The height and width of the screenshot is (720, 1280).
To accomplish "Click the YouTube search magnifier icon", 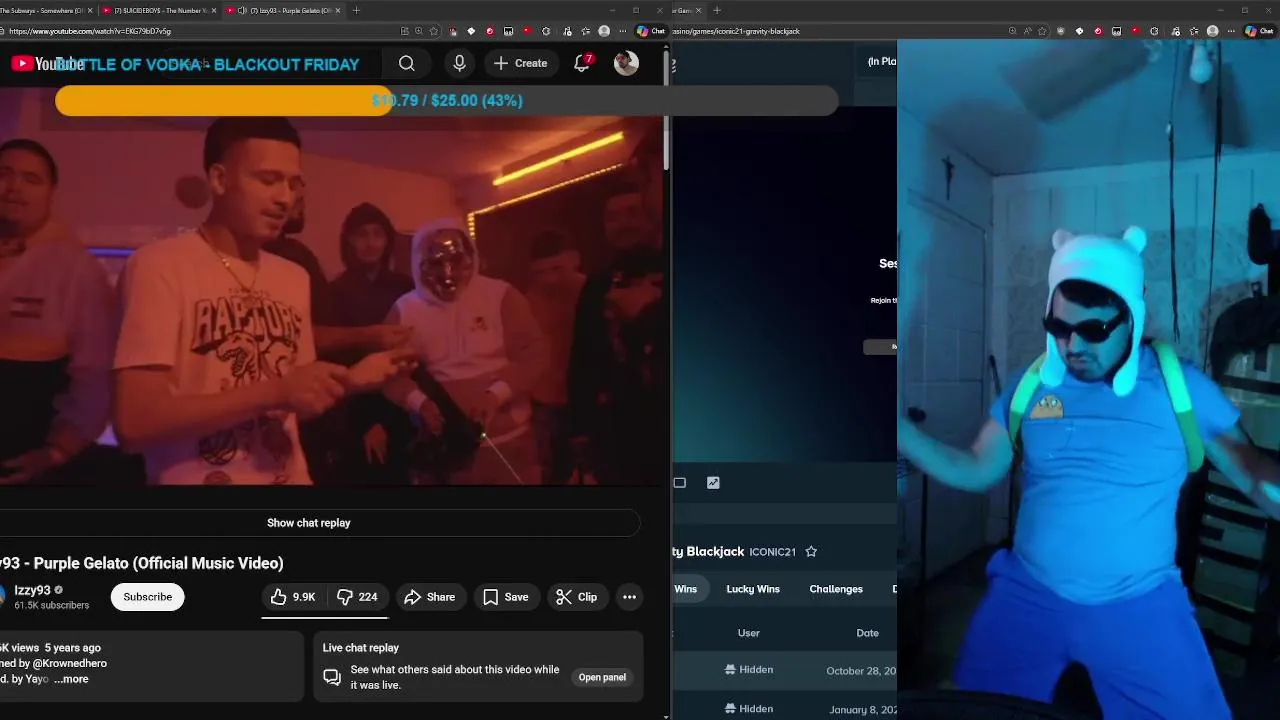I will coord(407,63).
